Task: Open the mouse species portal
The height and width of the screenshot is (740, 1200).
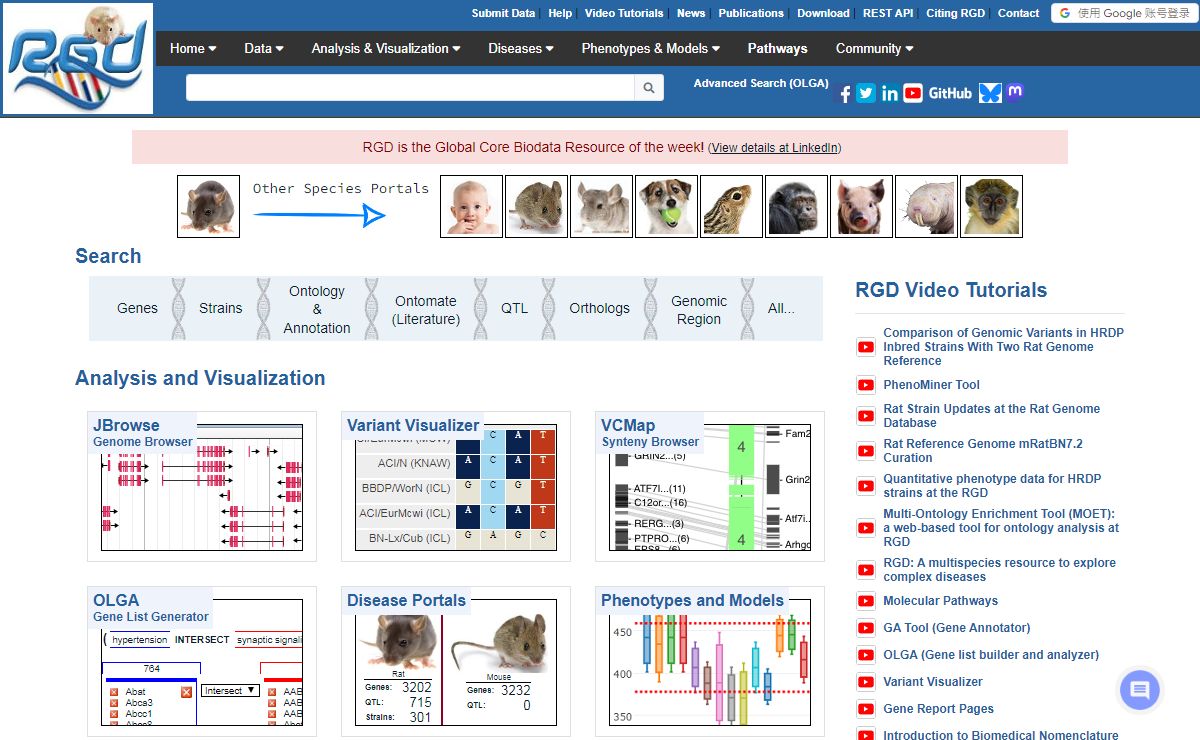Action: pyautogui.click(x=536, y=206)
